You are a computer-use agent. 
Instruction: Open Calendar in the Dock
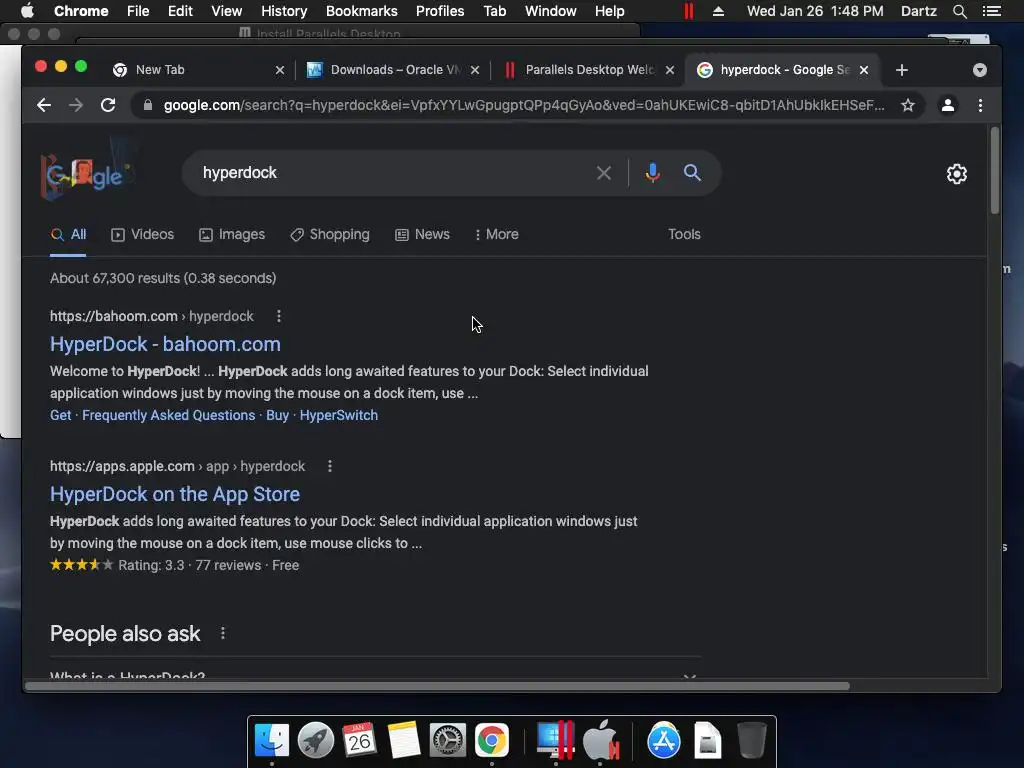[359, 740]
